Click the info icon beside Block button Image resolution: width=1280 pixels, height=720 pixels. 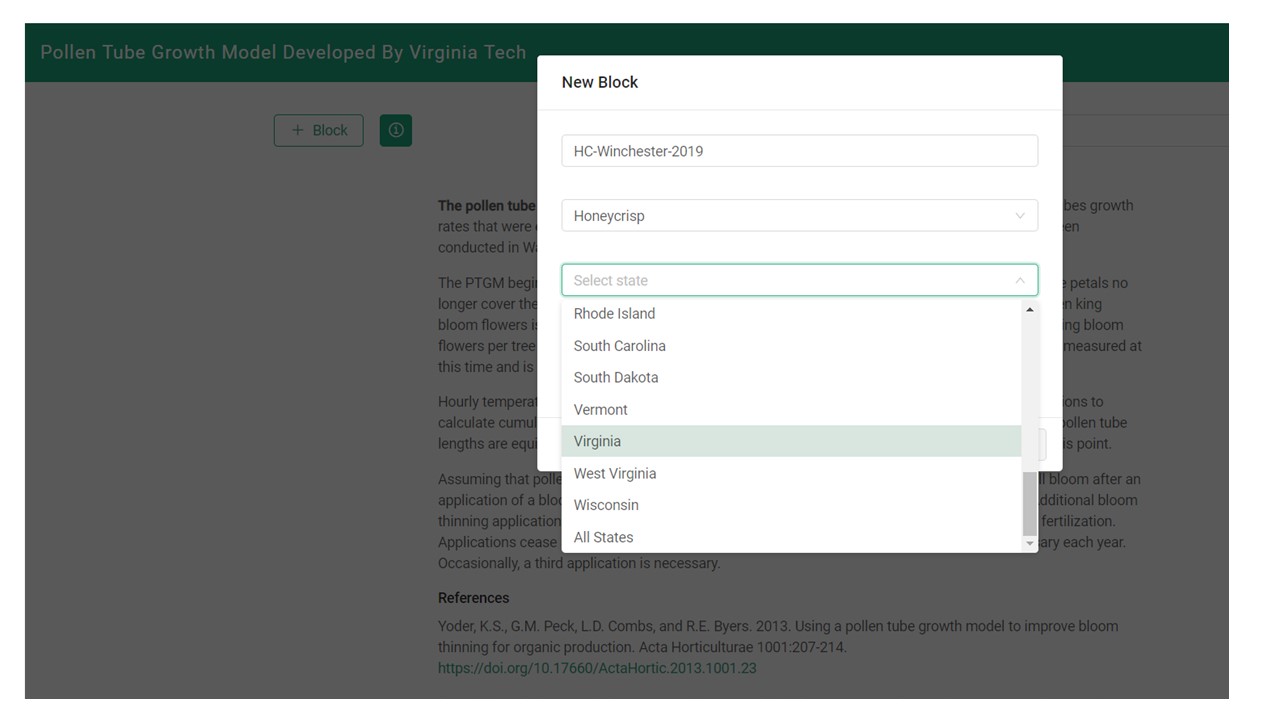coord(395,130)
